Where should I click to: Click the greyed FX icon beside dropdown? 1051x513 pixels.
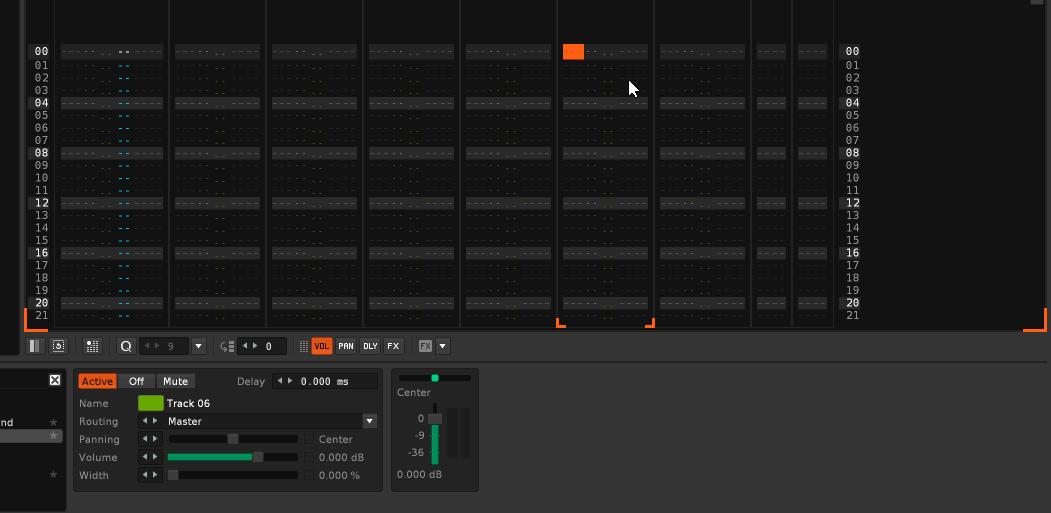(x=425, y=346)
